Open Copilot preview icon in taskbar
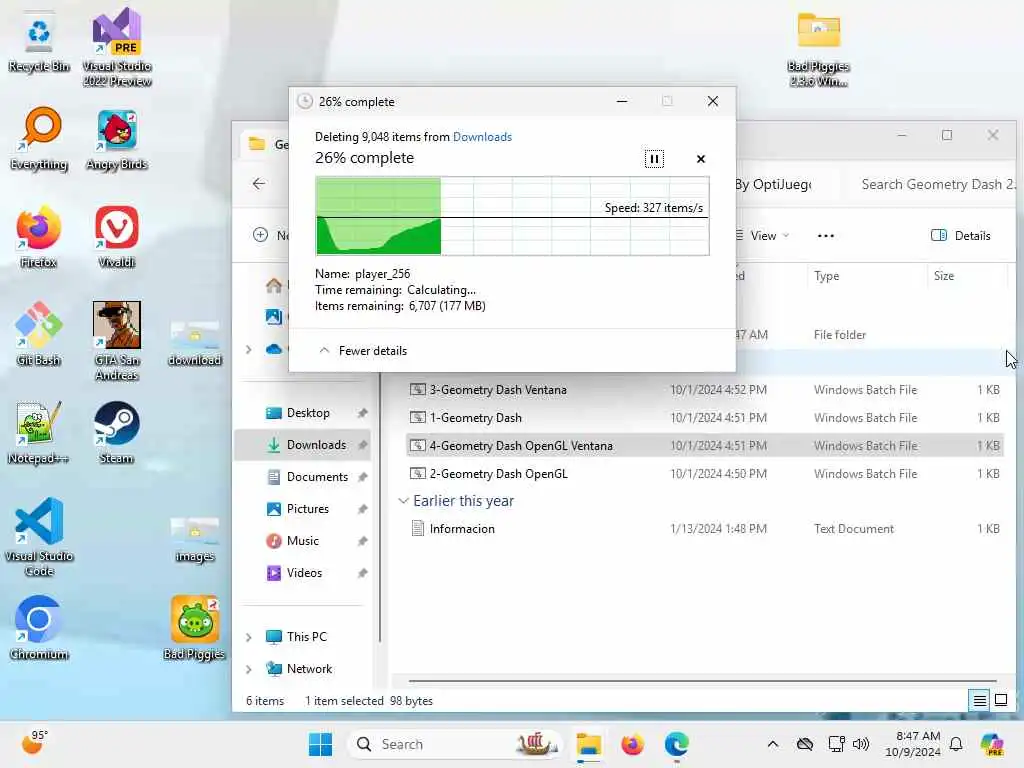 [992, 744]
